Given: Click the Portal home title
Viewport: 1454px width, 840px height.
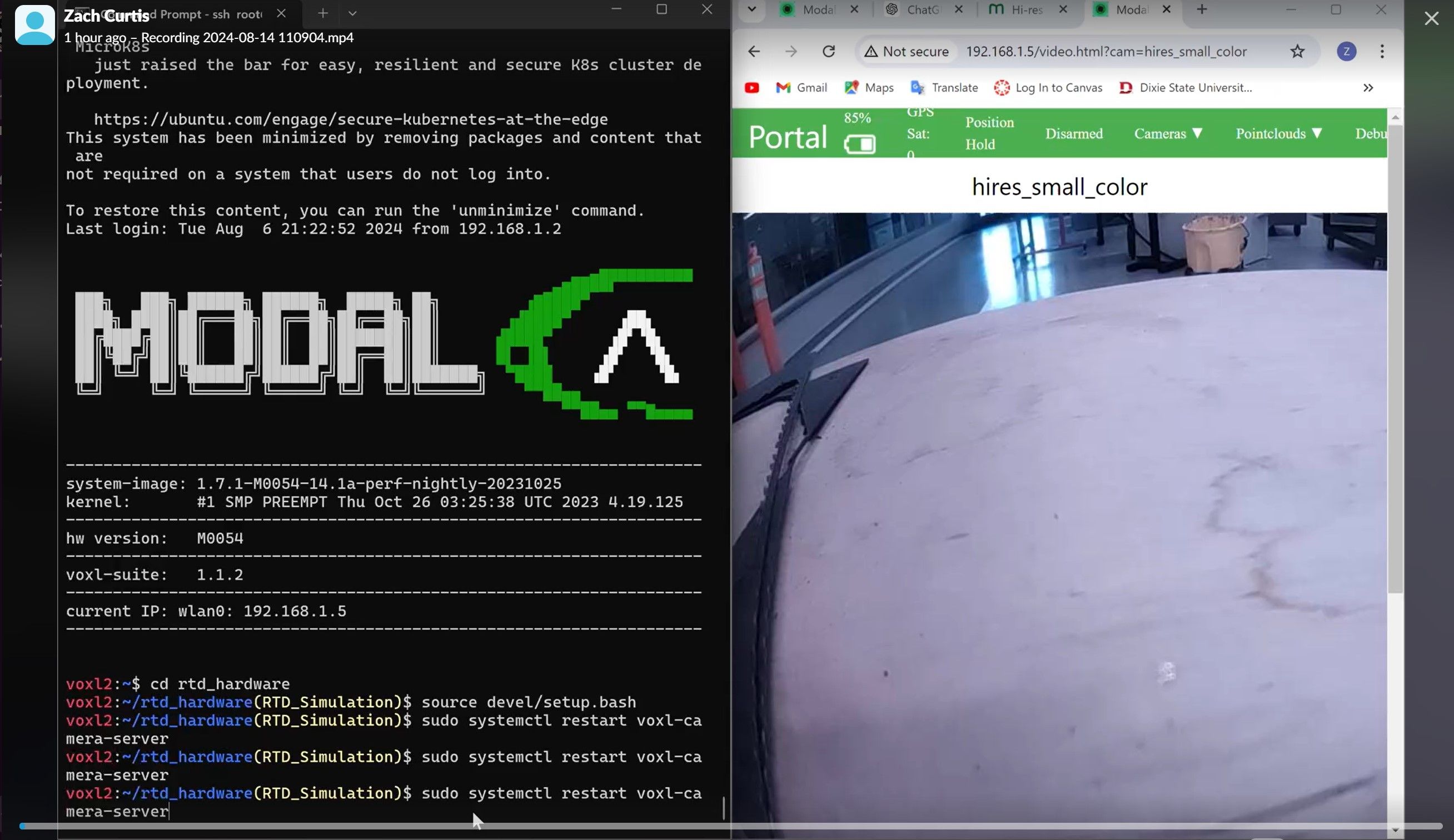Looking at the screenshot, I should 787,137.
